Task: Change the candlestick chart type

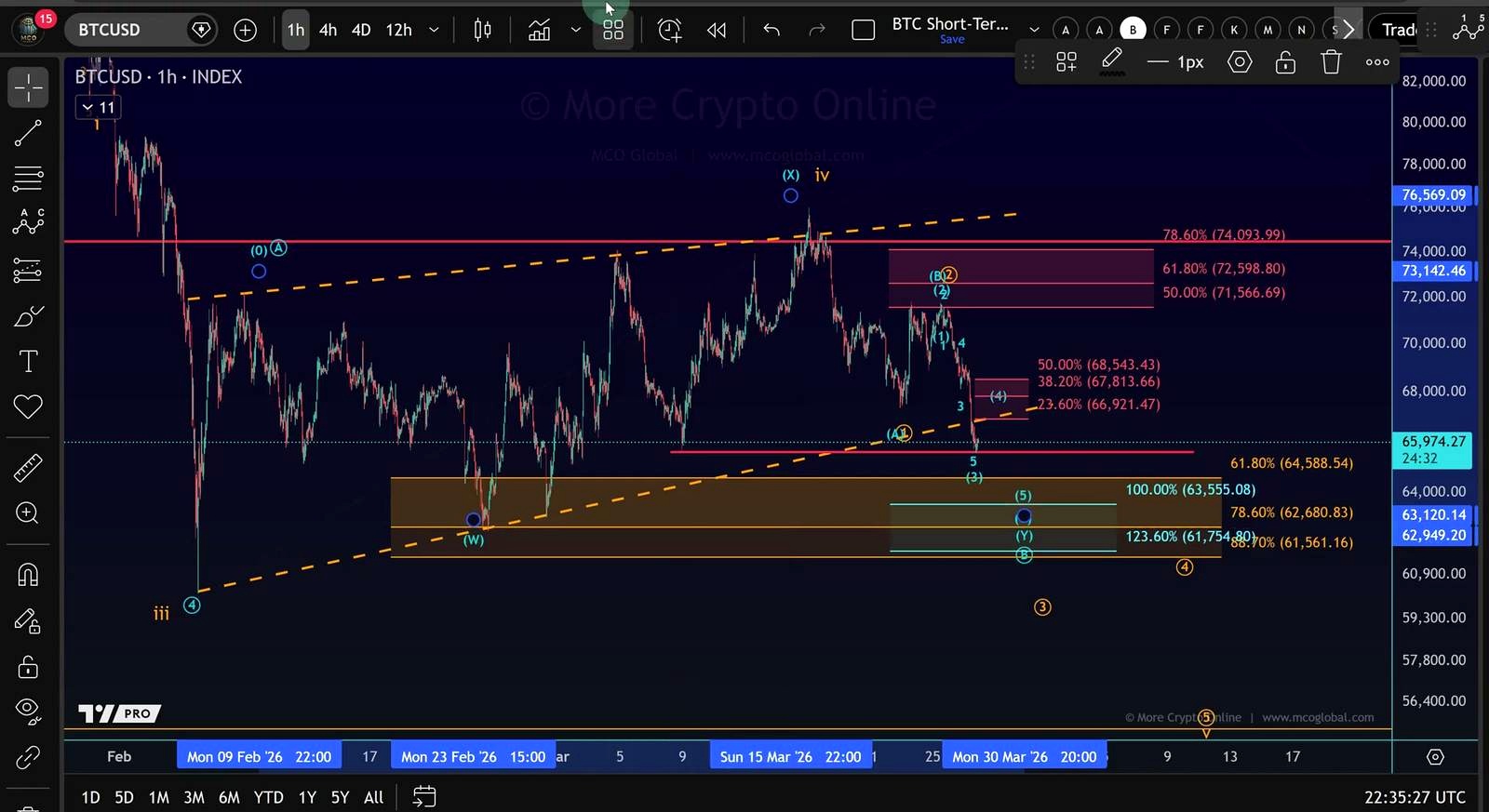Action: [482, 30]
